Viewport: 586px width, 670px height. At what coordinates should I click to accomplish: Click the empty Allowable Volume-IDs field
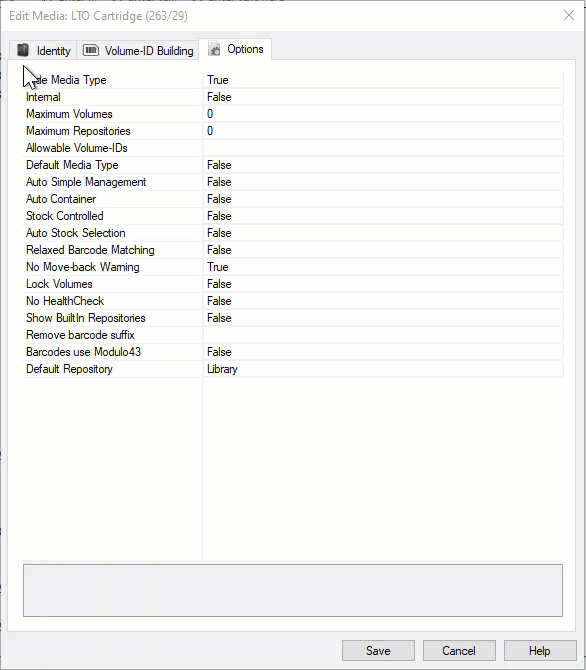383,148
